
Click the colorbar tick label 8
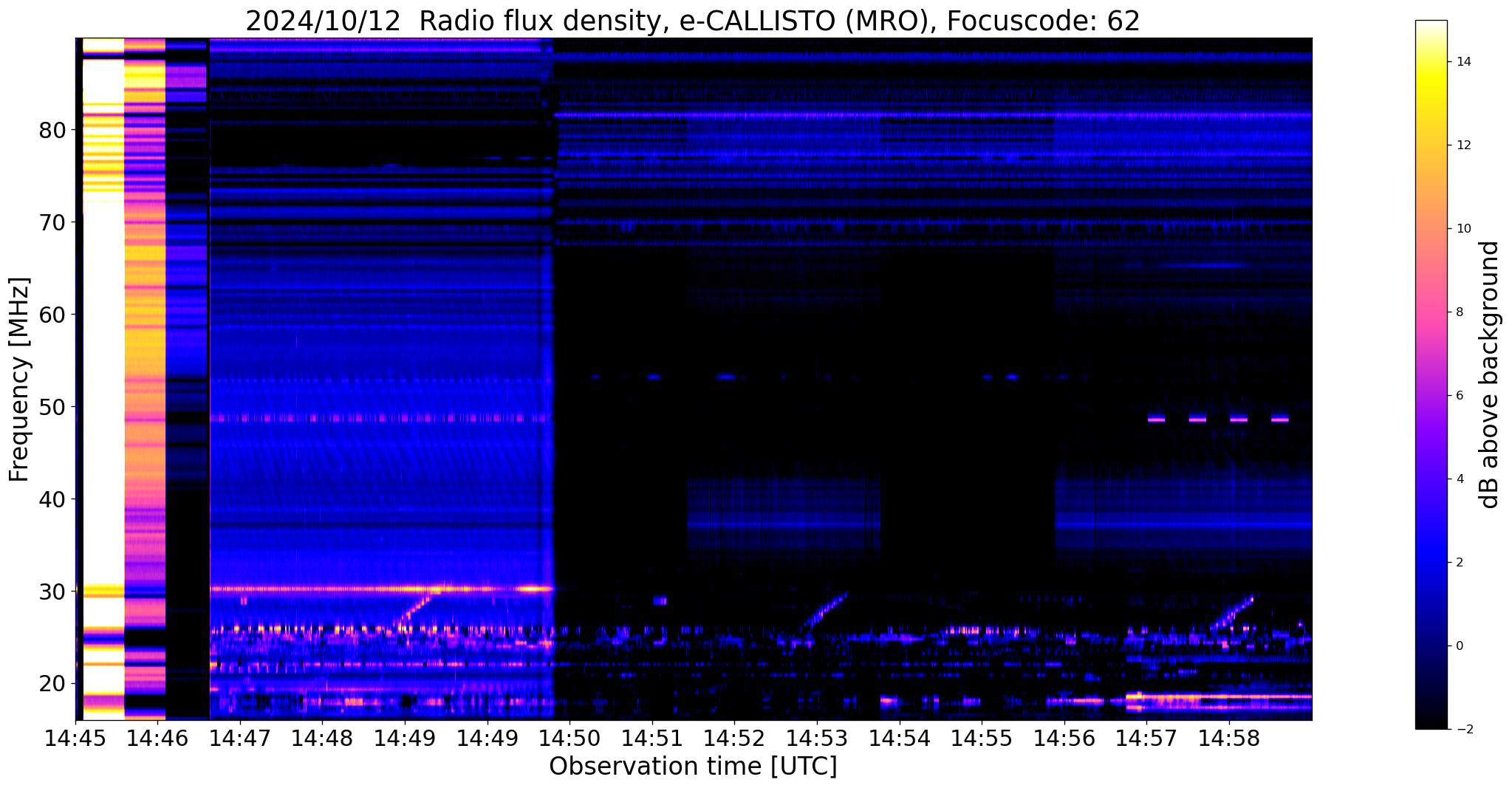pos(1459,312)
